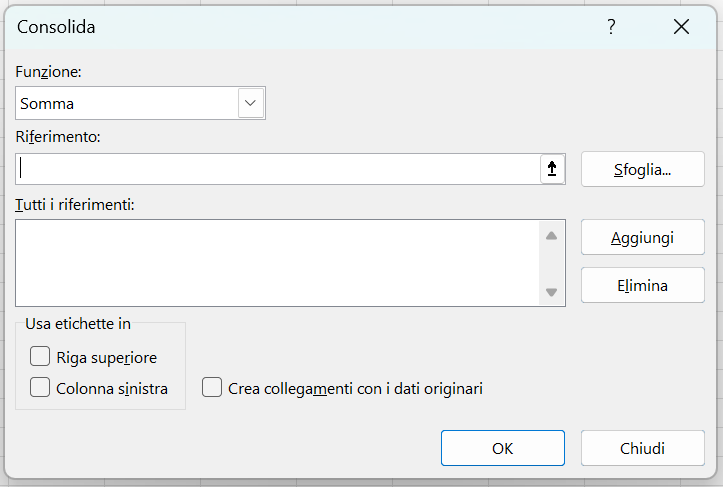Select the Somma combo box text

47,104
